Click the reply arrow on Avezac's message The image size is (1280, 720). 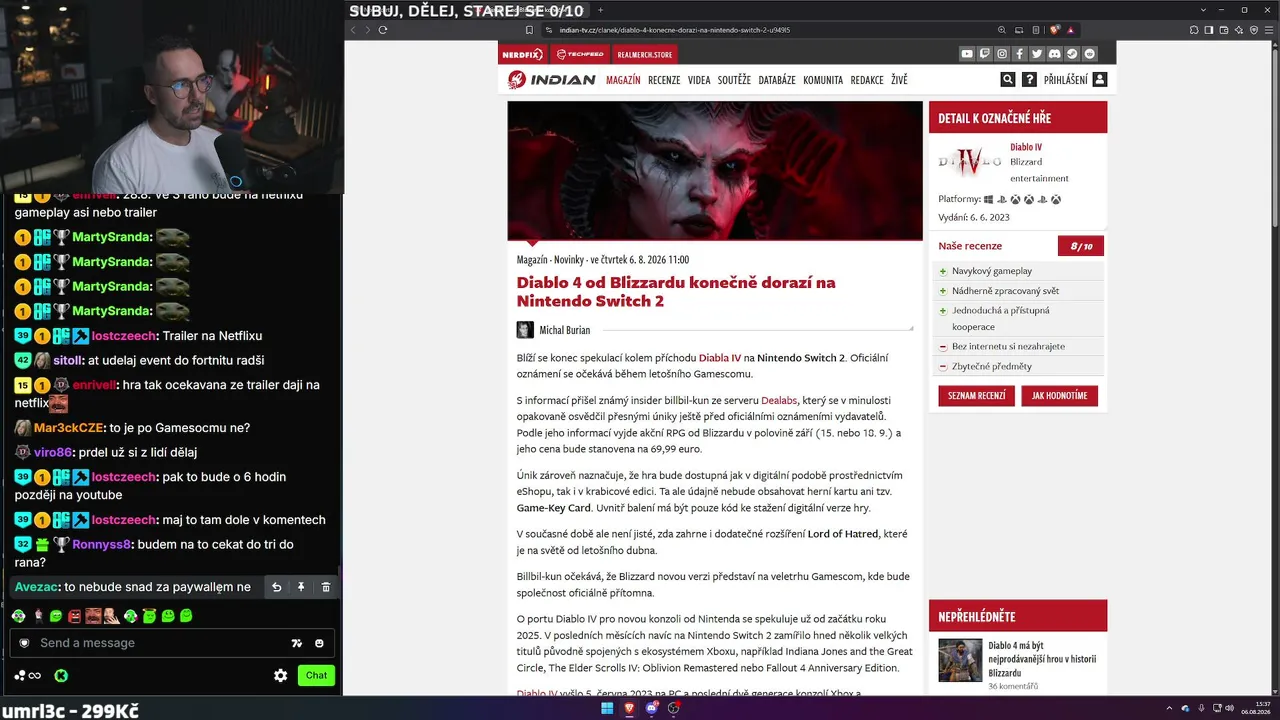[x=276, y=587]
